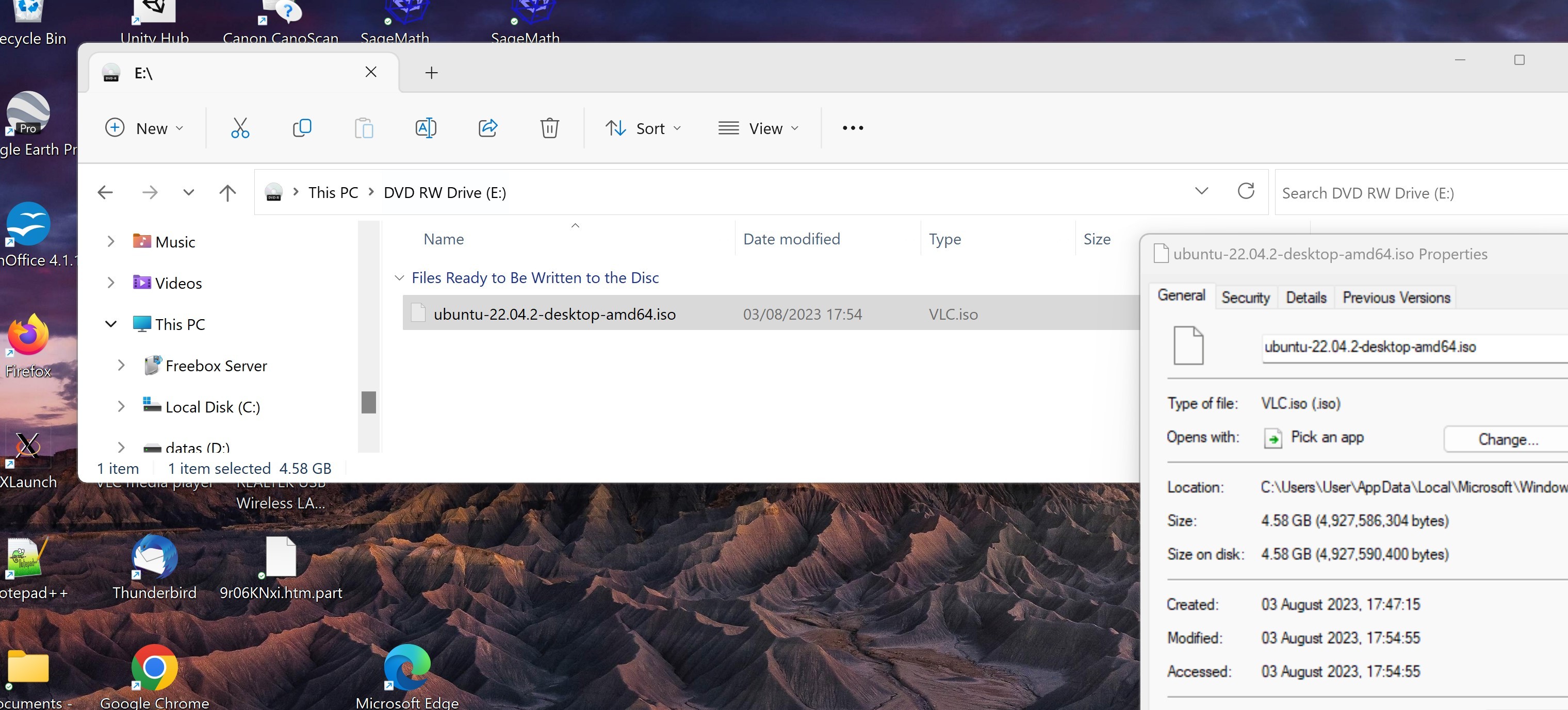Go up one folder level arrow
1568x710 pixels.
point(227,193)
